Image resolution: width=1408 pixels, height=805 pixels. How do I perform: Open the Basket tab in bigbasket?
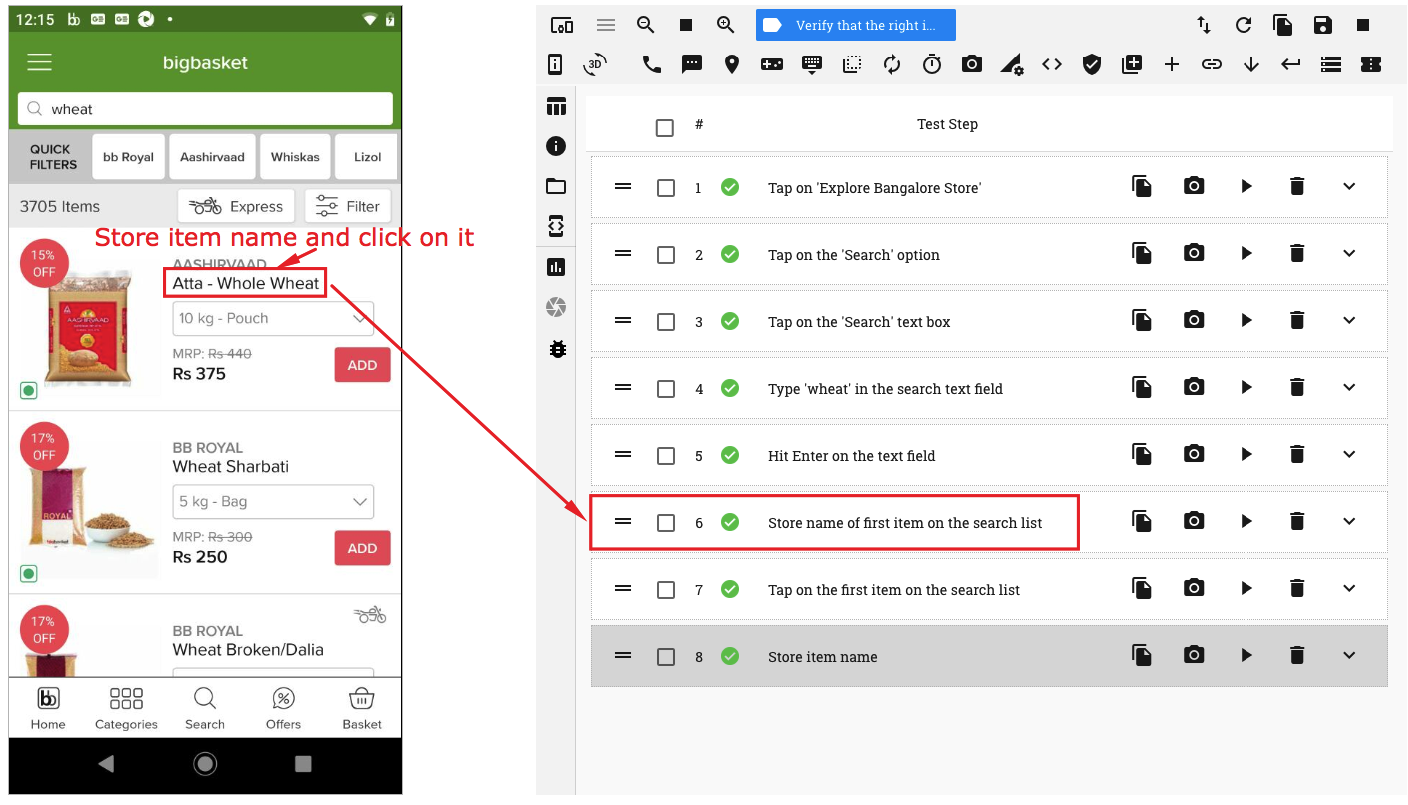point(362,708)
